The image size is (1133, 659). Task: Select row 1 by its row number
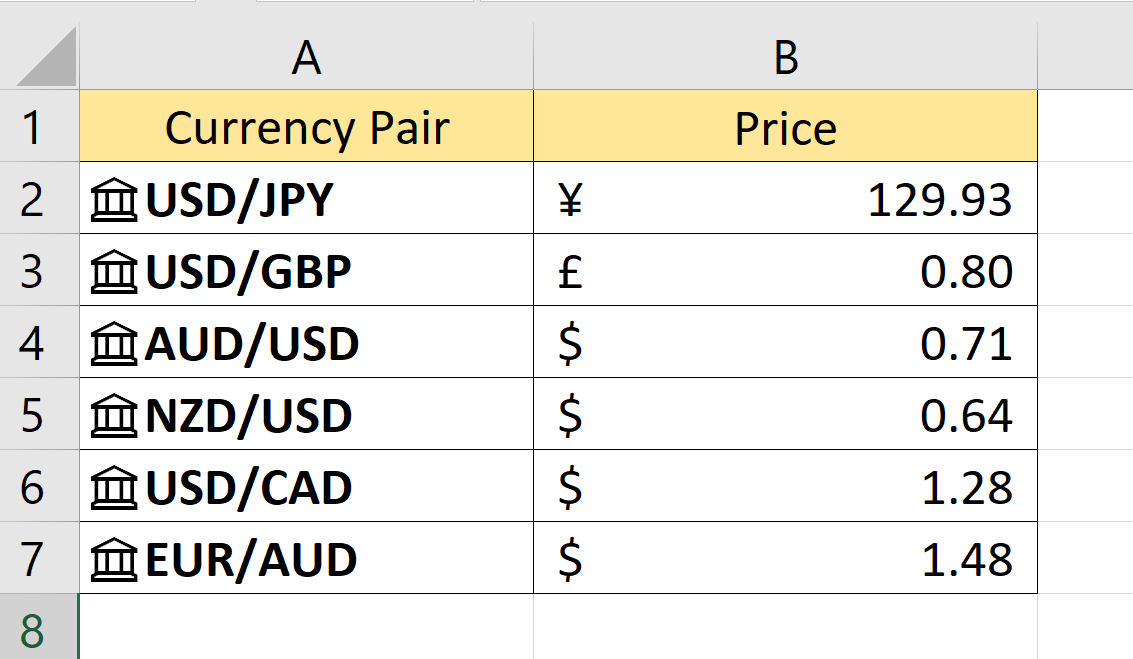(38, 126)
